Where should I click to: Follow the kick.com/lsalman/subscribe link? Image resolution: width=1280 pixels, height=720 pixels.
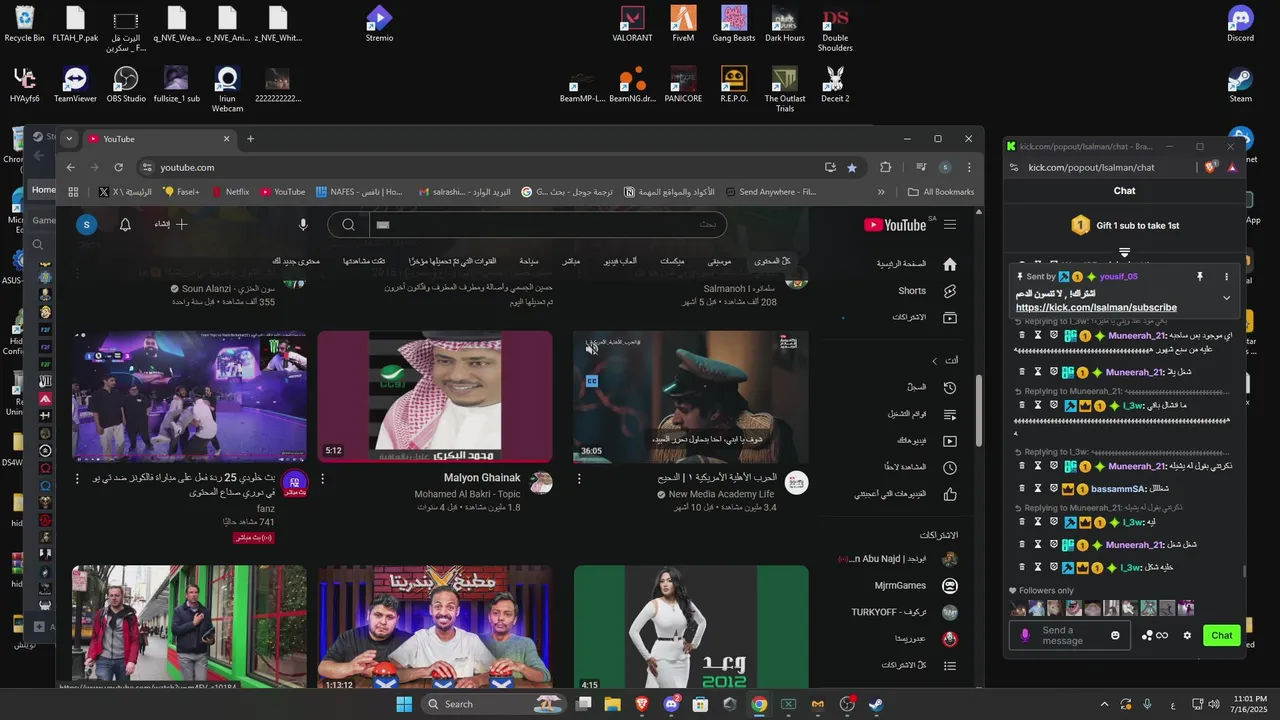click(1096, 308)
